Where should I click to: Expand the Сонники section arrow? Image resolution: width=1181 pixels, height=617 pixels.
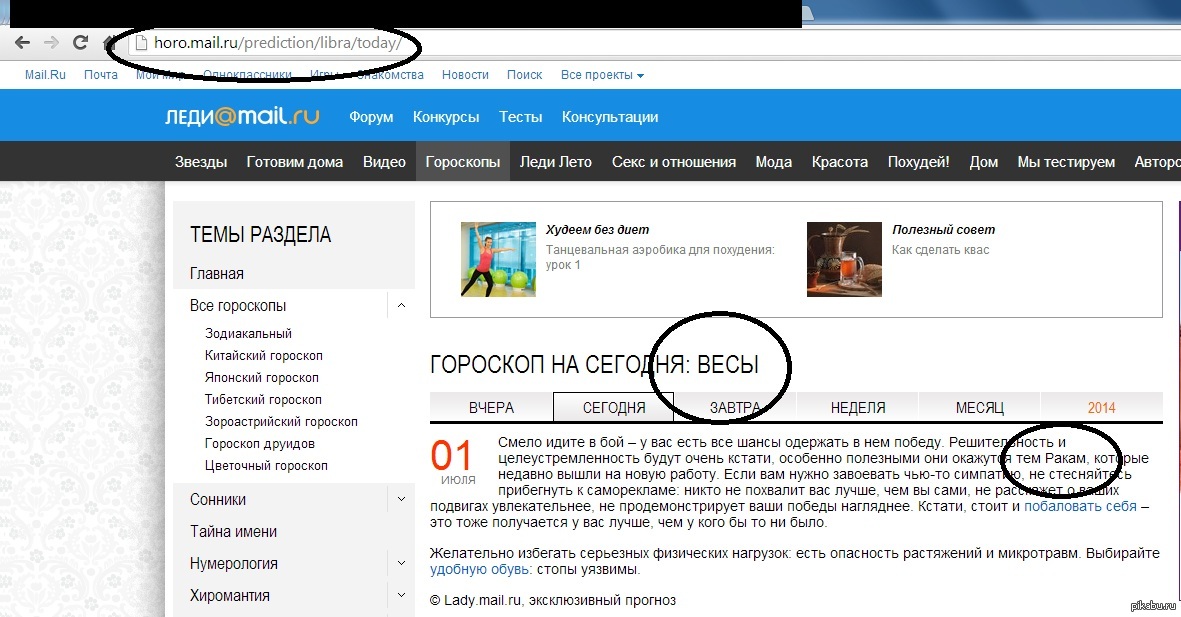[401, 499]
